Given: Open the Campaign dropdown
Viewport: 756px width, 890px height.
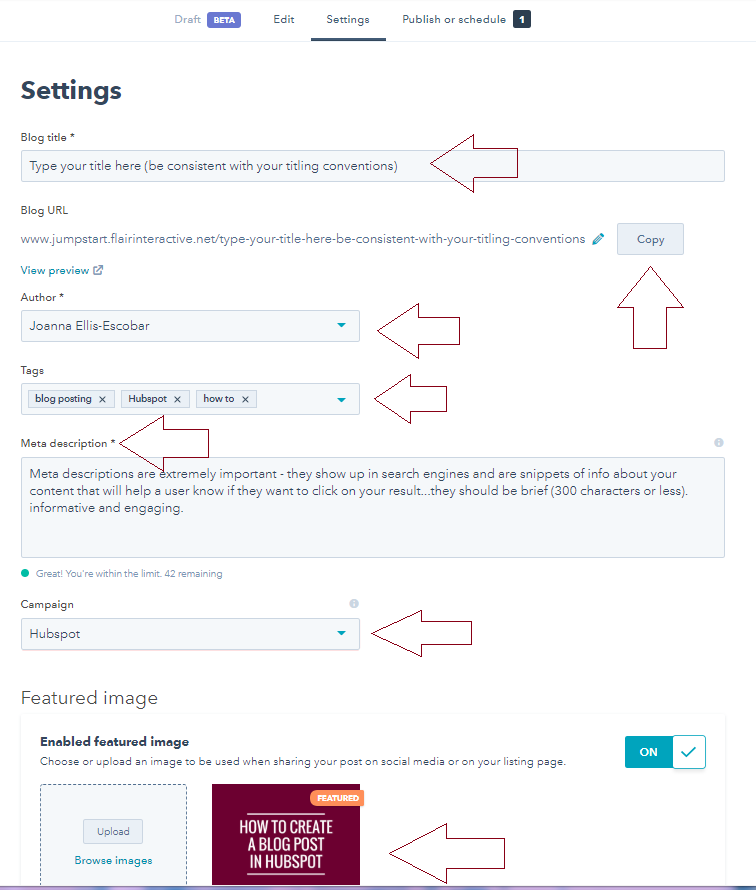Looking at the screenshot, I should click(x=190, y=634).
